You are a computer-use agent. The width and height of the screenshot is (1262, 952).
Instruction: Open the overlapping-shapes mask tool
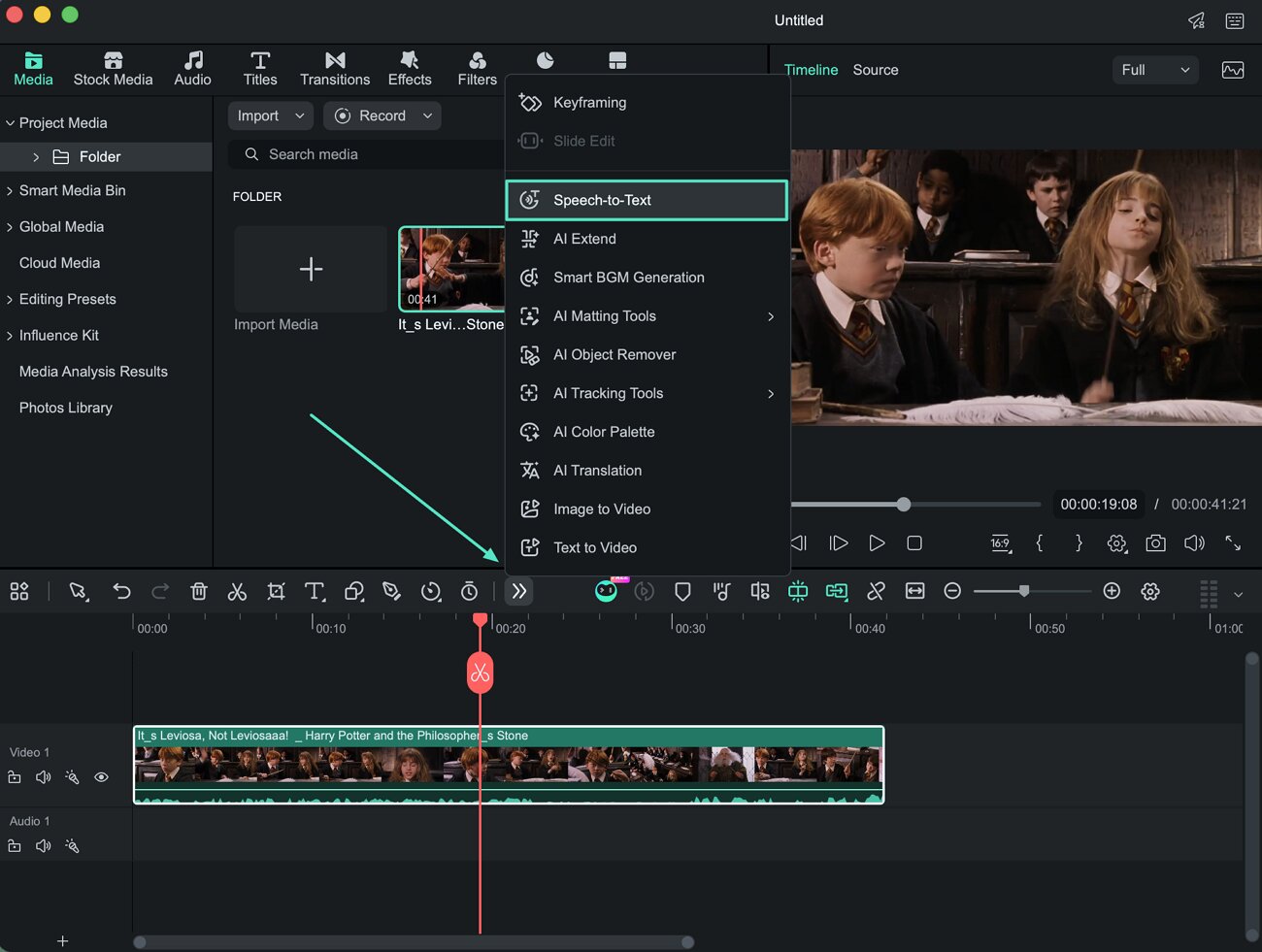click(354, 591)
